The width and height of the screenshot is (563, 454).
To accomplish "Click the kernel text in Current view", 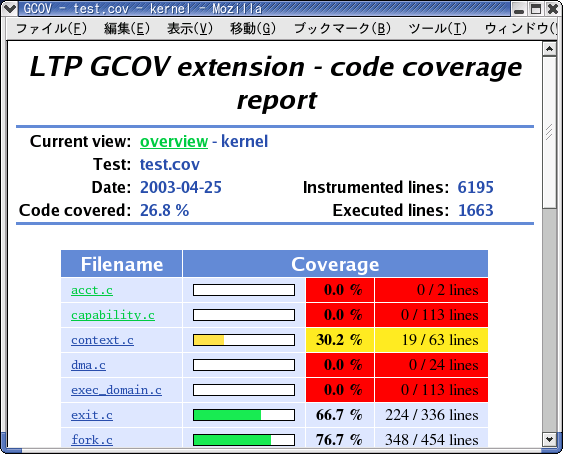I will [245, 142].
